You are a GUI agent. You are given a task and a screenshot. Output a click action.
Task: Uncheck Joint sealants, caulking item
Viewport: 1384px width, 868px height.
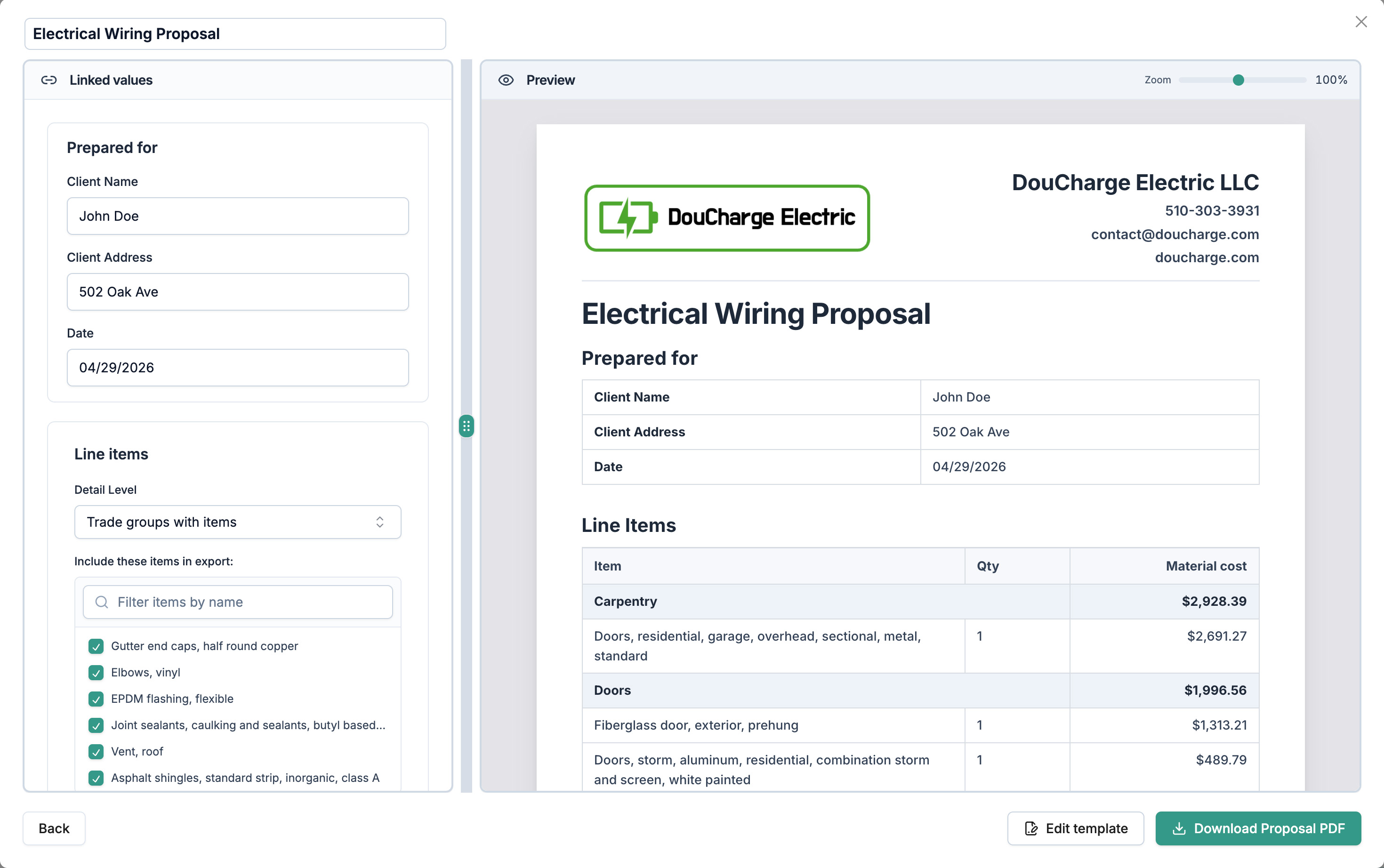click(x=96, y=725)
